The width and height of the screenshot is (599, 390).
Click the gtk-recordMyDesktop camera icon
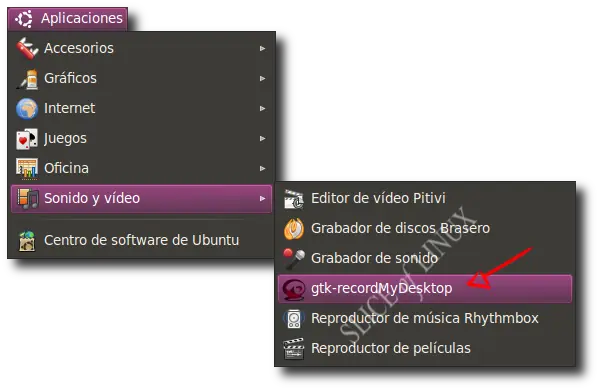click(294, 289)
